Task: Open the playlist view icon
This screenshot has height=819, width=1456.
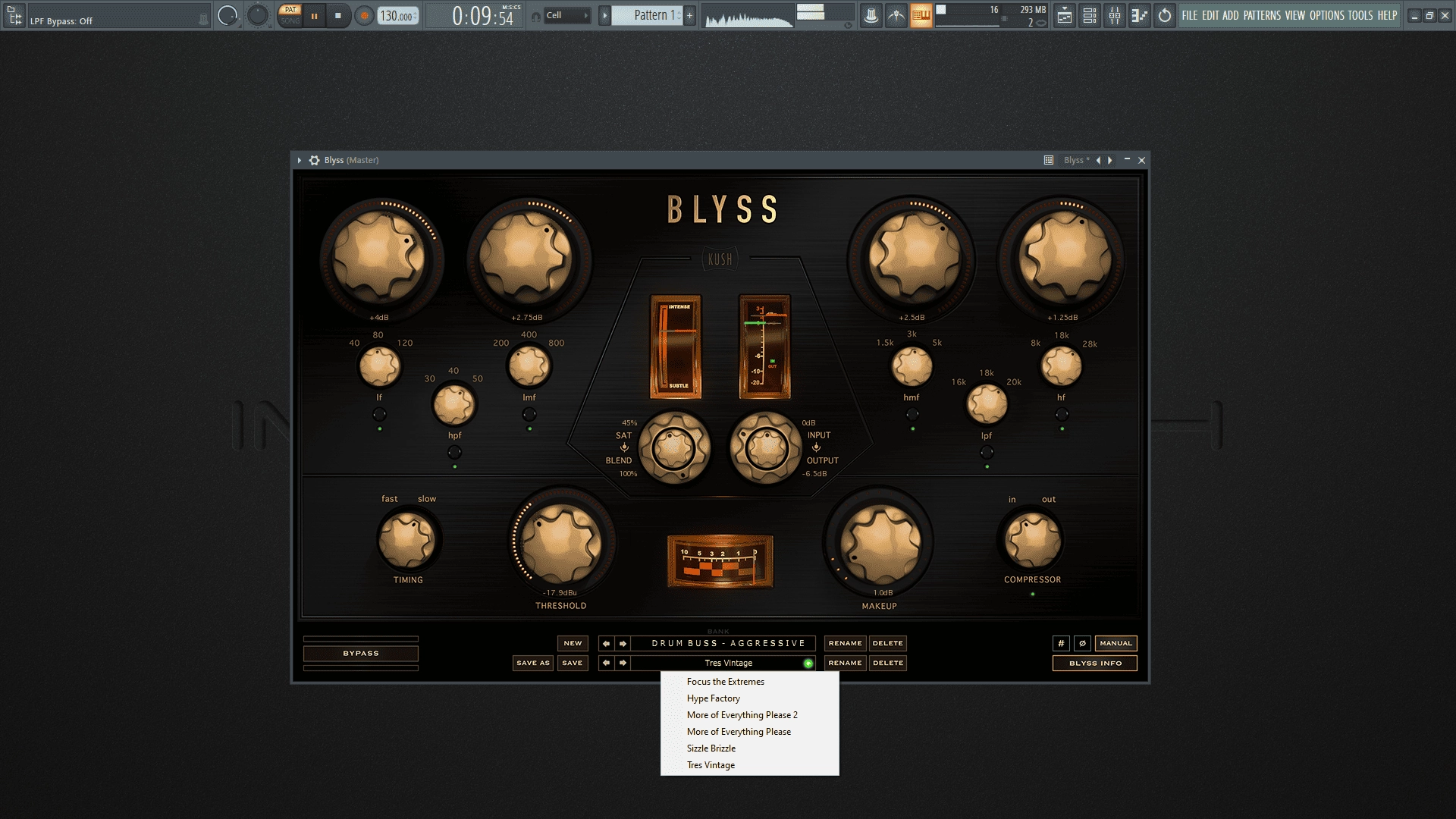Action: [1065, 15]
